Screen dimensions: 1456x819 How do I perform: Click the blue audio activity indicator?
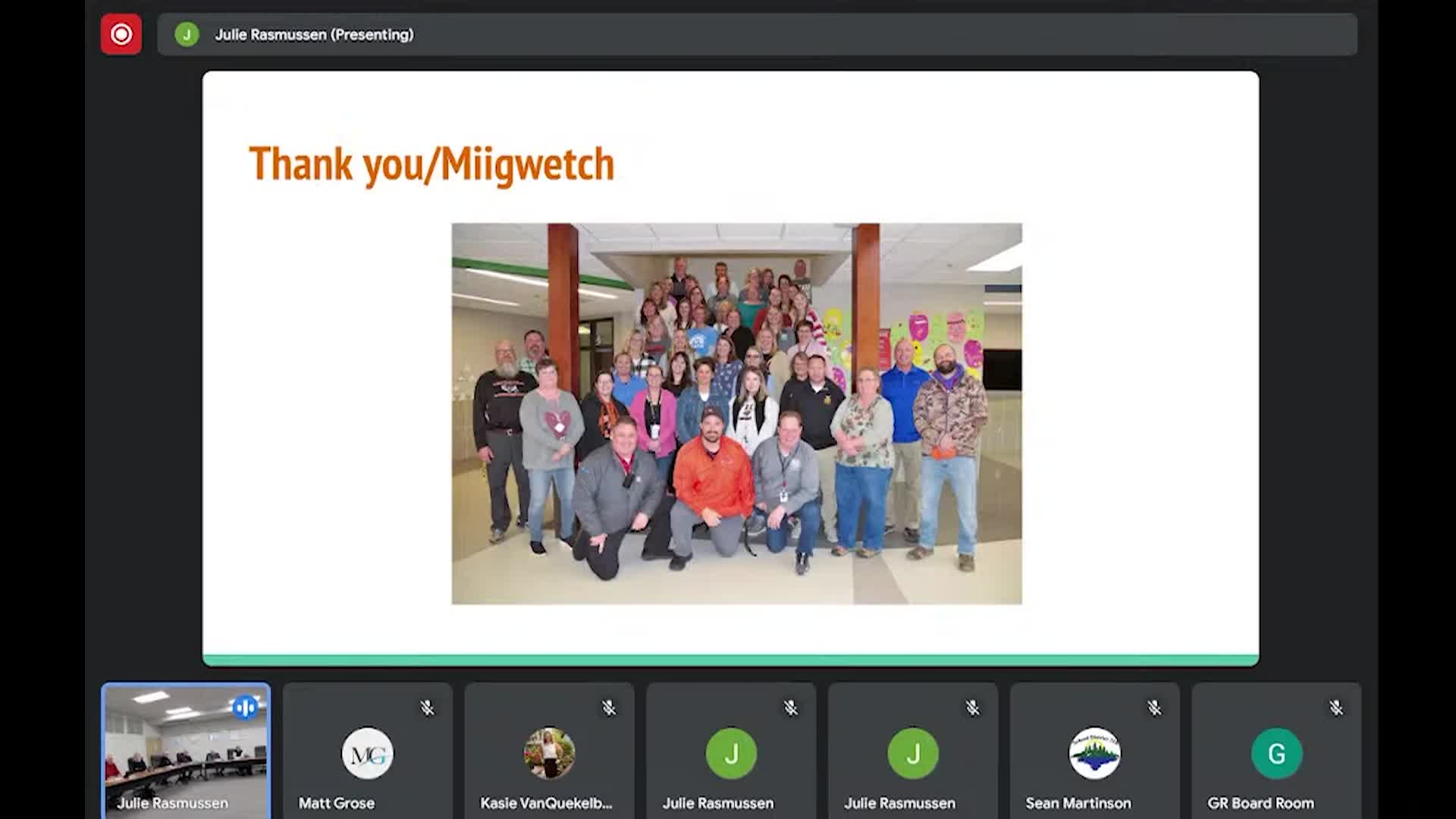tap(245, 708)
